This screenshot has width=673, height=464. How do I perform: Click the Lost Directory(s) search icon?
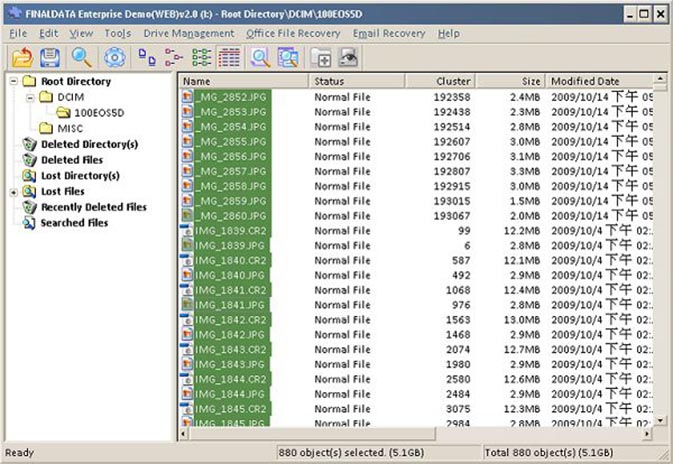pos(29,176)
